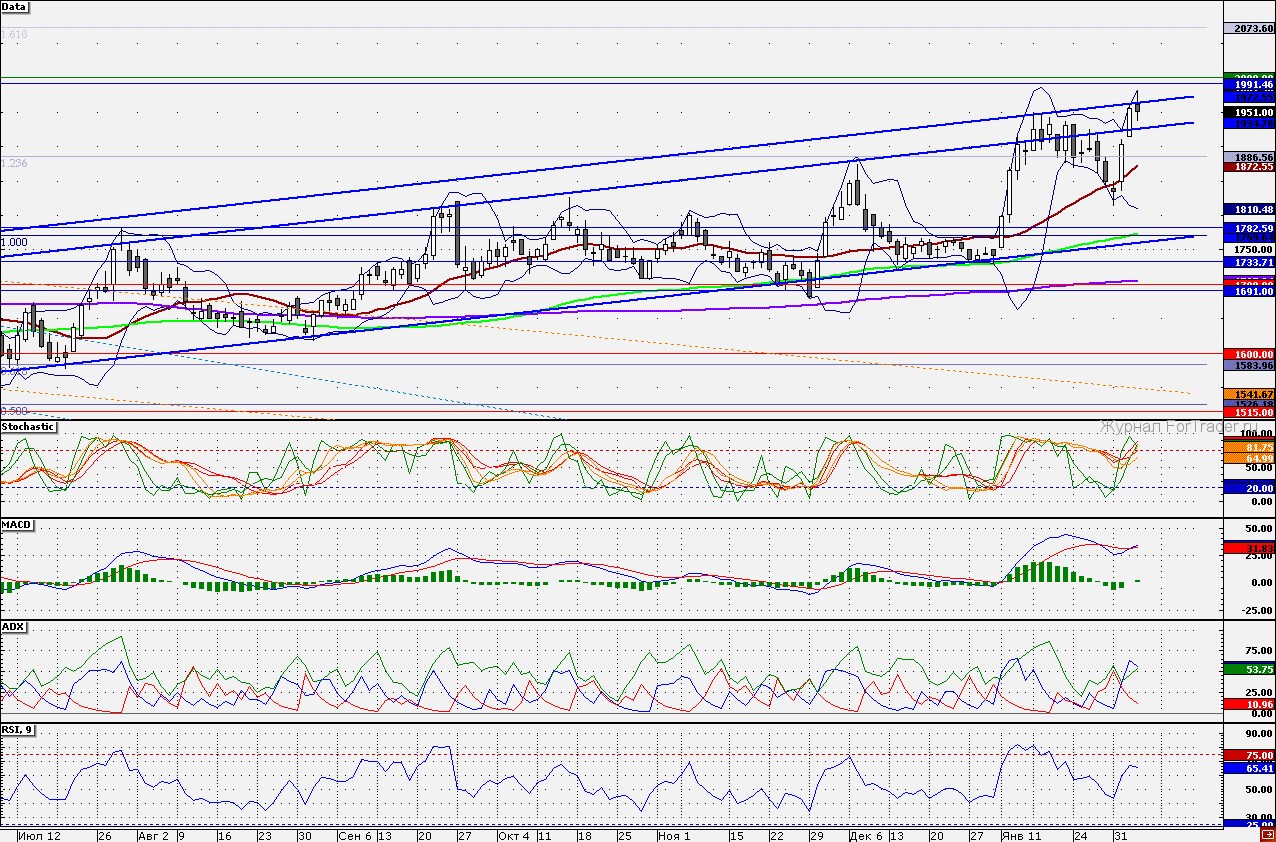Click the orange 1541.67 price tag

coord(1249,394)
